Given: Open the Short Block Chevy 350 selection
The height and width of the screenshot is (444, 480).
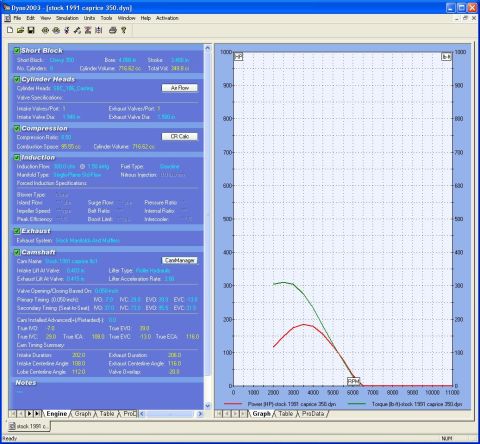Looking at the screenshot, I should [x=62, y=60].
